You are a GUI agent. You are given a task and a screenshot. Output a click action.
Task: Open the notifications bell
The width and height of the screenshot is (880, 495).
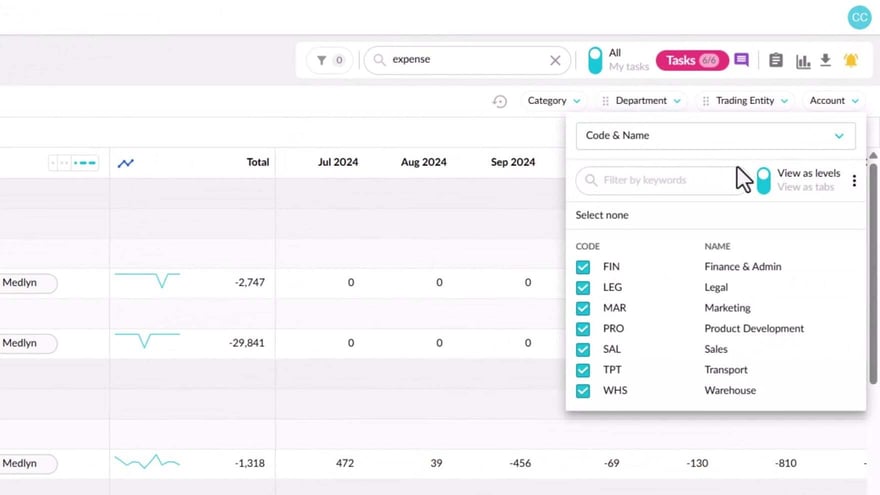tap(851, 60)
